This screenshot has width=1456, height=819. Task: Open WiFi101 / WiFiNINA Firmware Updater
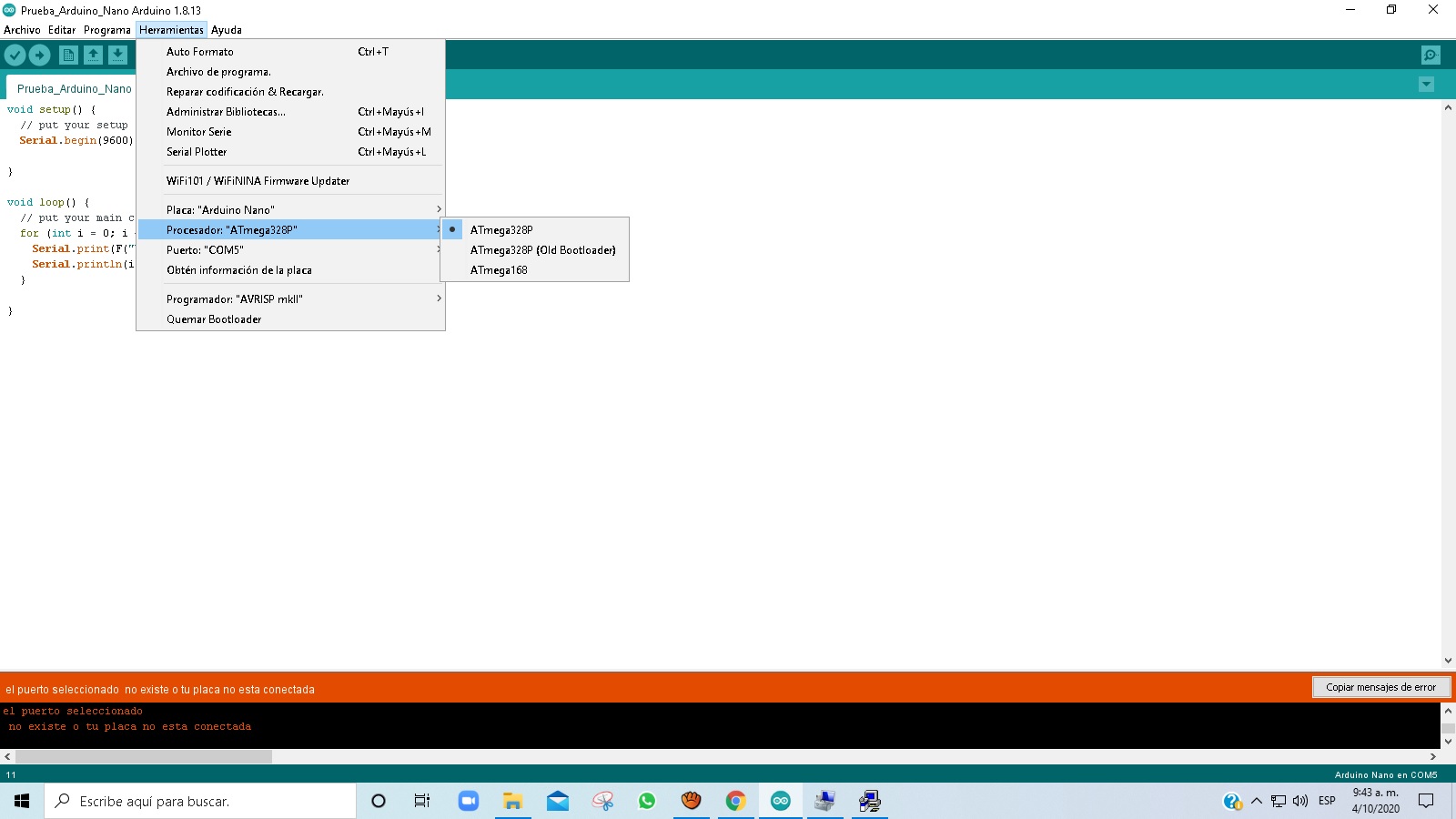pos(290,180)
